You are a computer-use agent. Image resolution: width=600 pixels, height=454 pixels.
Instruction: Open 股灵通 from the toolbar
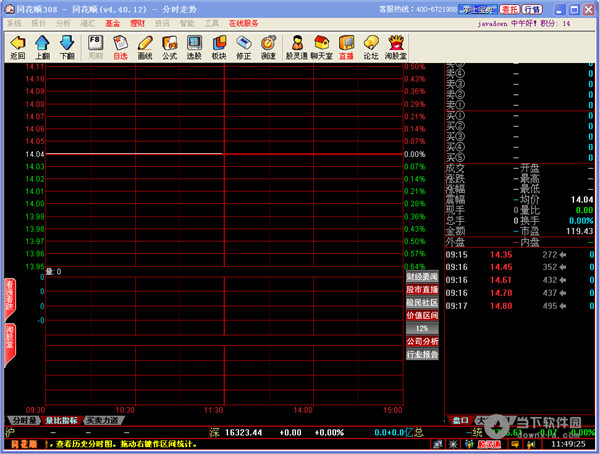coord(297,47)
